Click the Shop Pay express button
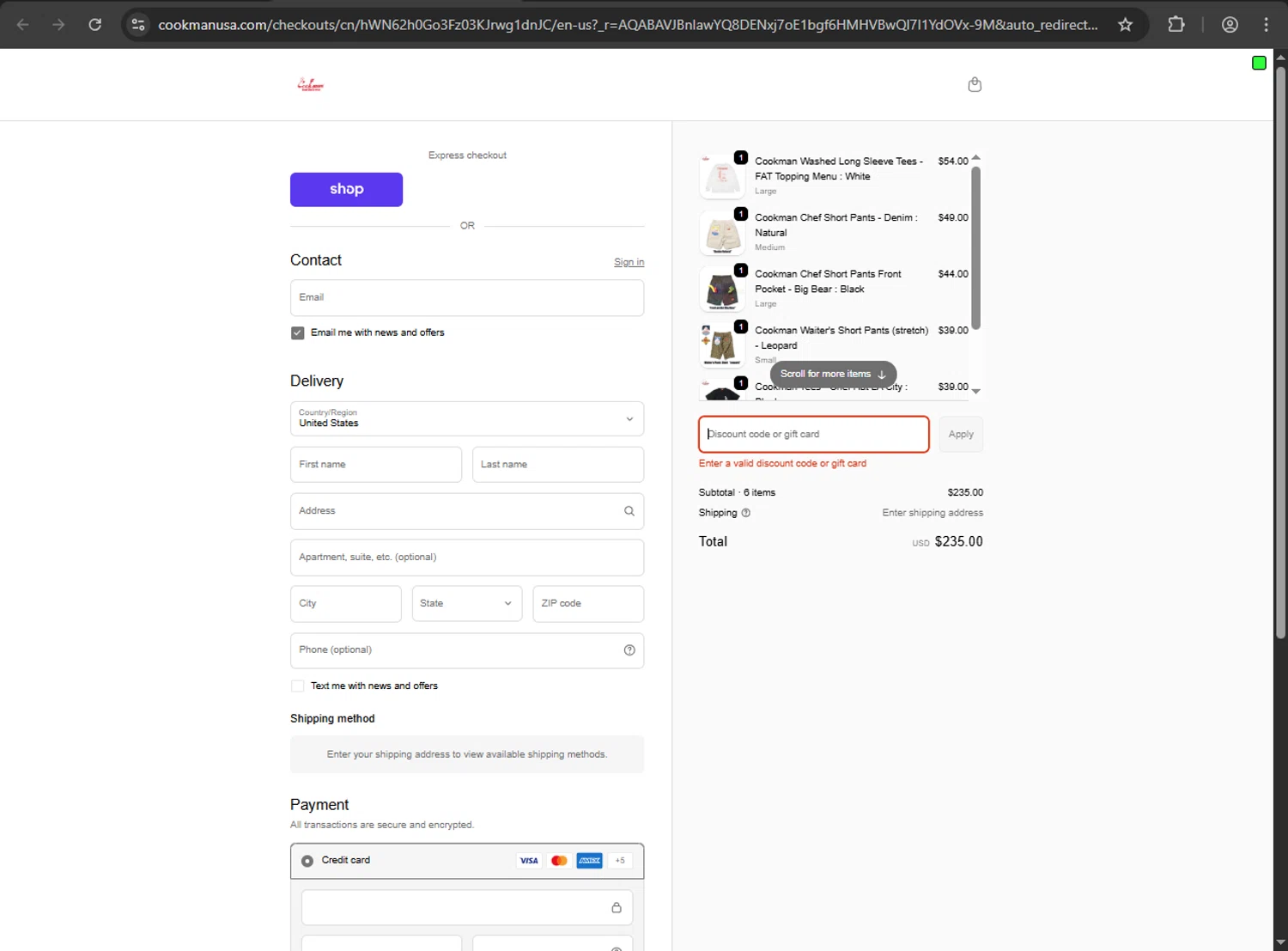Viewport: 1288px width, 951px height. click(x=346, y=190)
